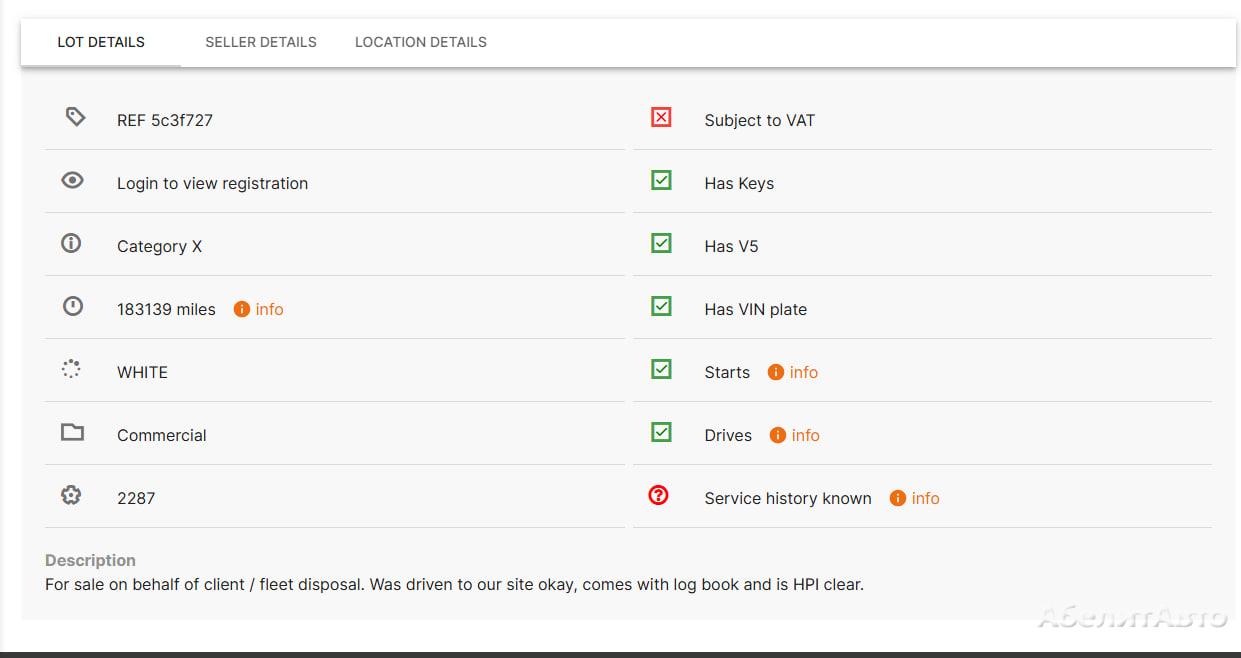Click the folder icon beside Commercial
Image resolution: width=1241 pixels, height=658 pixels.
[72, 433]
